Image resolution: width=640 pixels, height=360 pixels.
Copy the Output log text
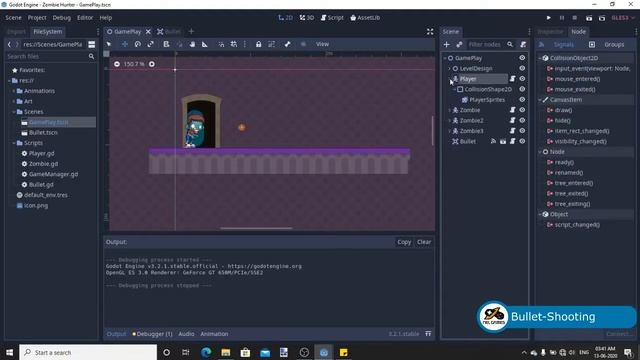point(404,242)
